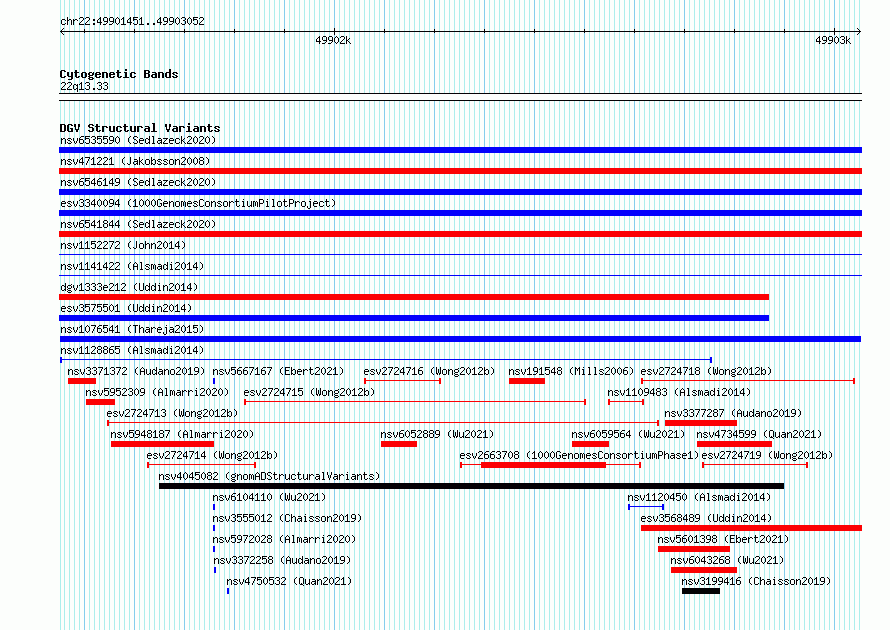This screenshot has height=630, width=890.
Task: Click the left arrow of the ruler
Action: click(62, 32)
